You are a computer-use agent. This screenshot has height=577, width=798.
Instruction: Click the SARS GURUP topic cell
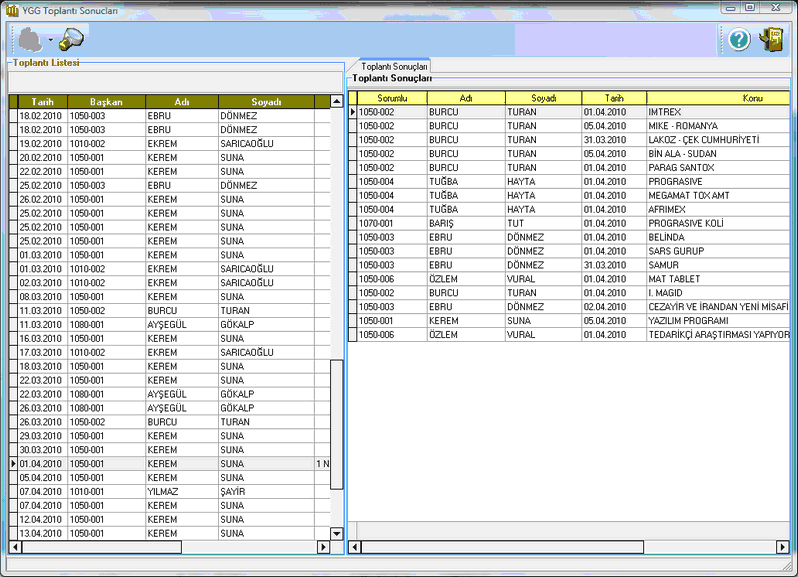(718, 251)
